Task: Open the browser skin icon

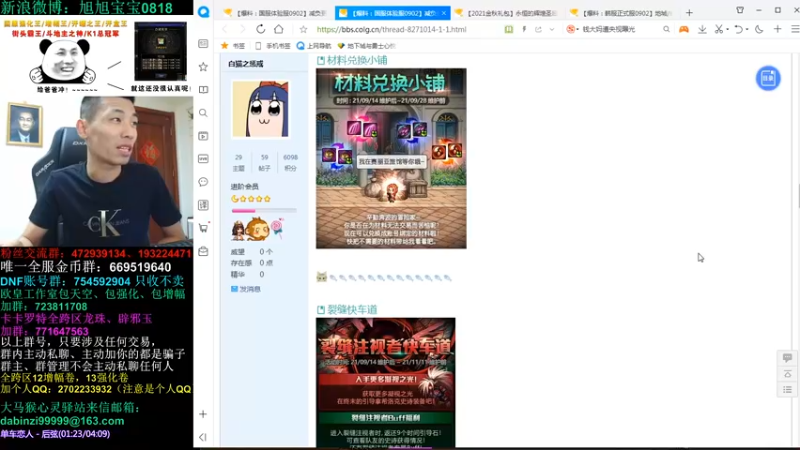Action: 740,10
